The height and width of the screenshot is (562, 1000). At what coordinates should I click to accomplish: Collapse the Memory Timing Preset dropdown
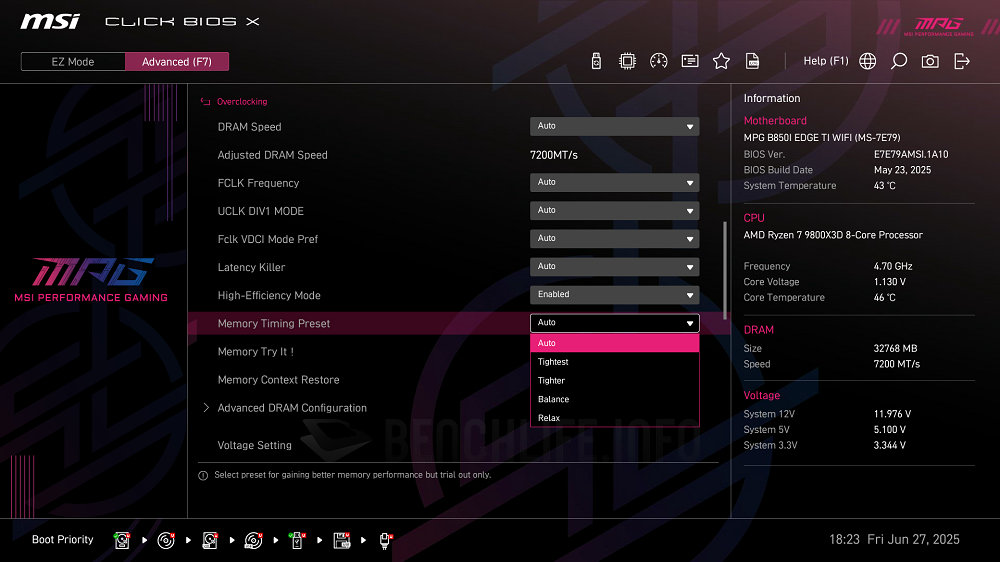614,323
